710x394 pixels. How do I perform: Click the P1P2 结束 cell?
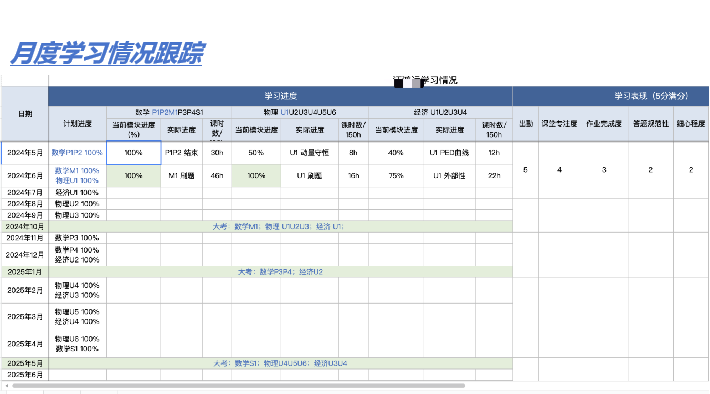pyautogui.click(x=182, y=153)
